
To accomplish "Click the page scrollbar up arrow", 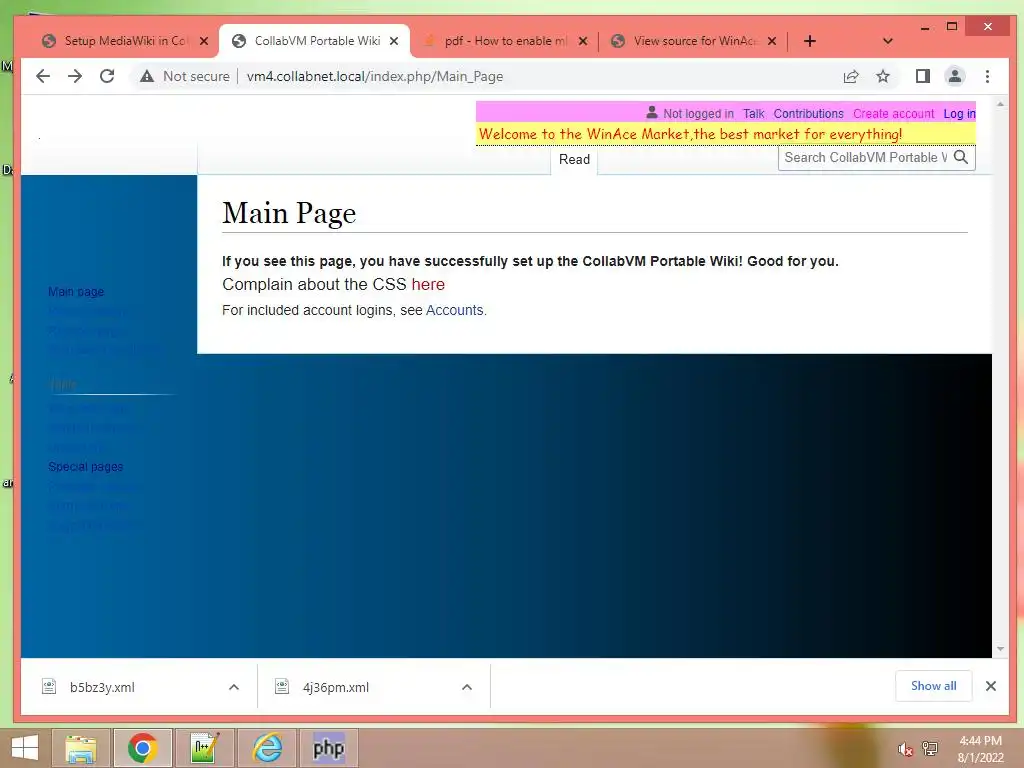I will click(x=1000, y=104).
